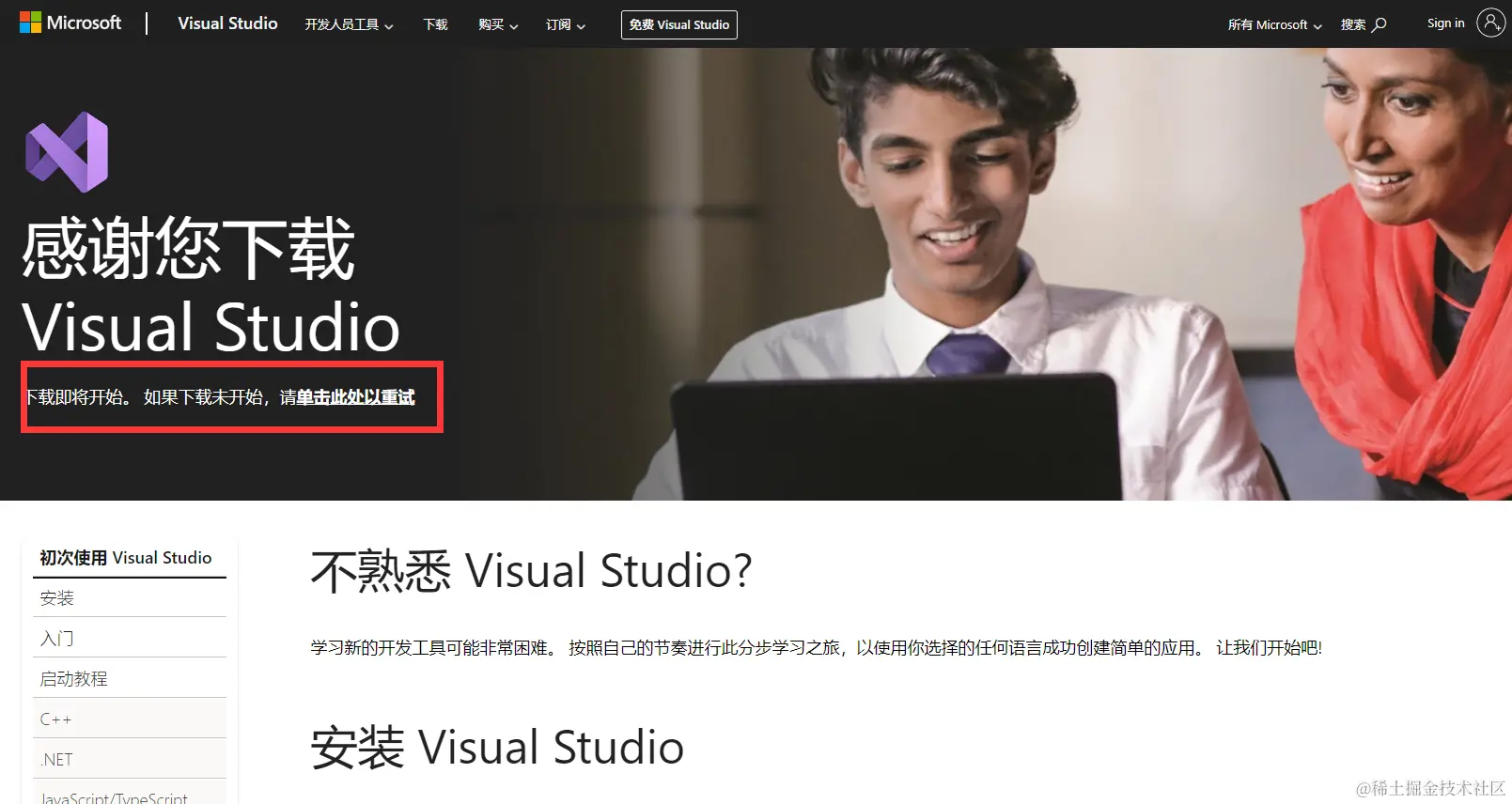Open the 安装 sidebar item
This screenshot has height=804, width=1512.
point(130,598)
